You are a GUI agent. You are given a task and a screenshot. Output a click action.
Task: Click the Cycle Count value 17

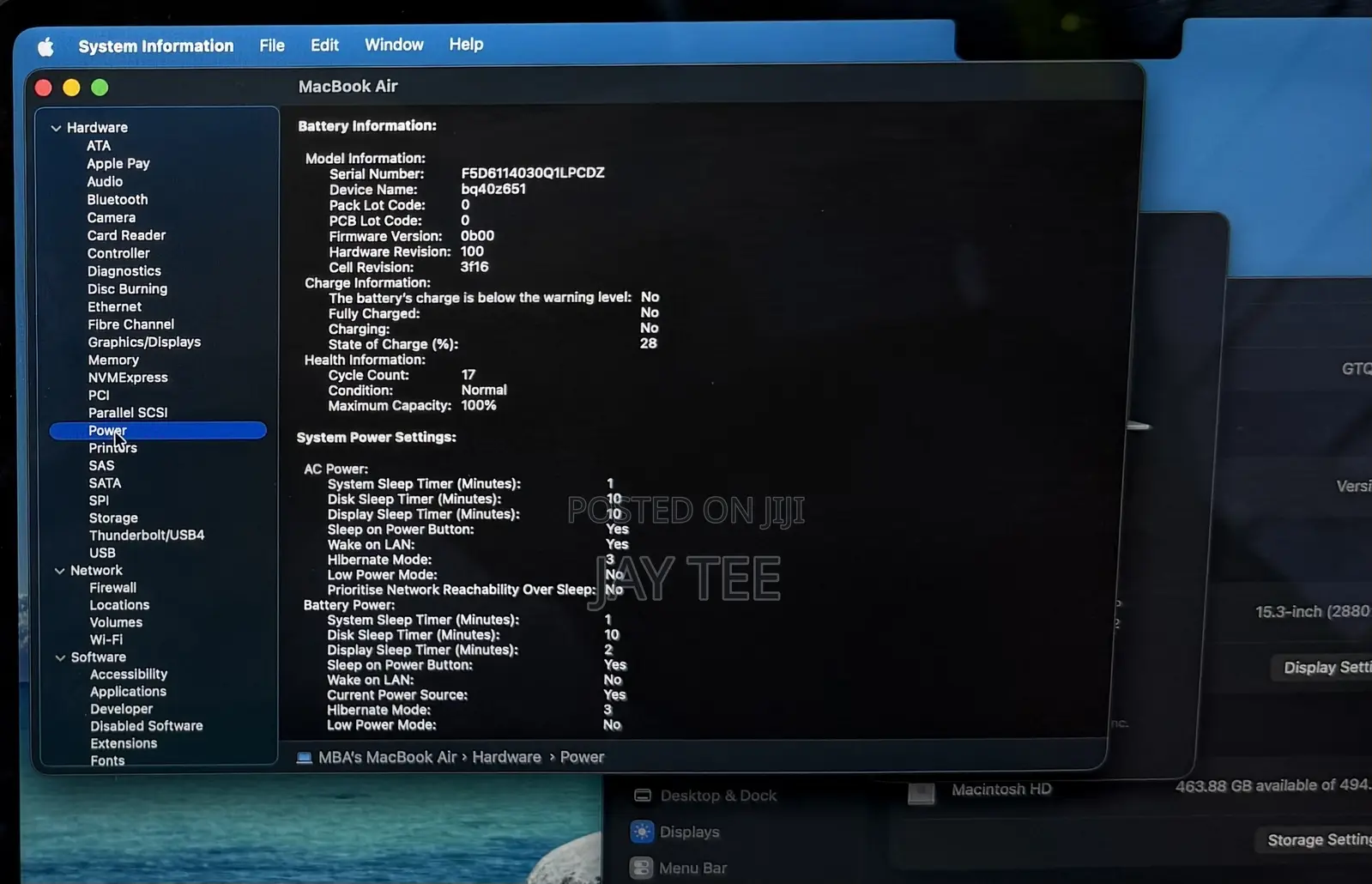tap(468, 375)
